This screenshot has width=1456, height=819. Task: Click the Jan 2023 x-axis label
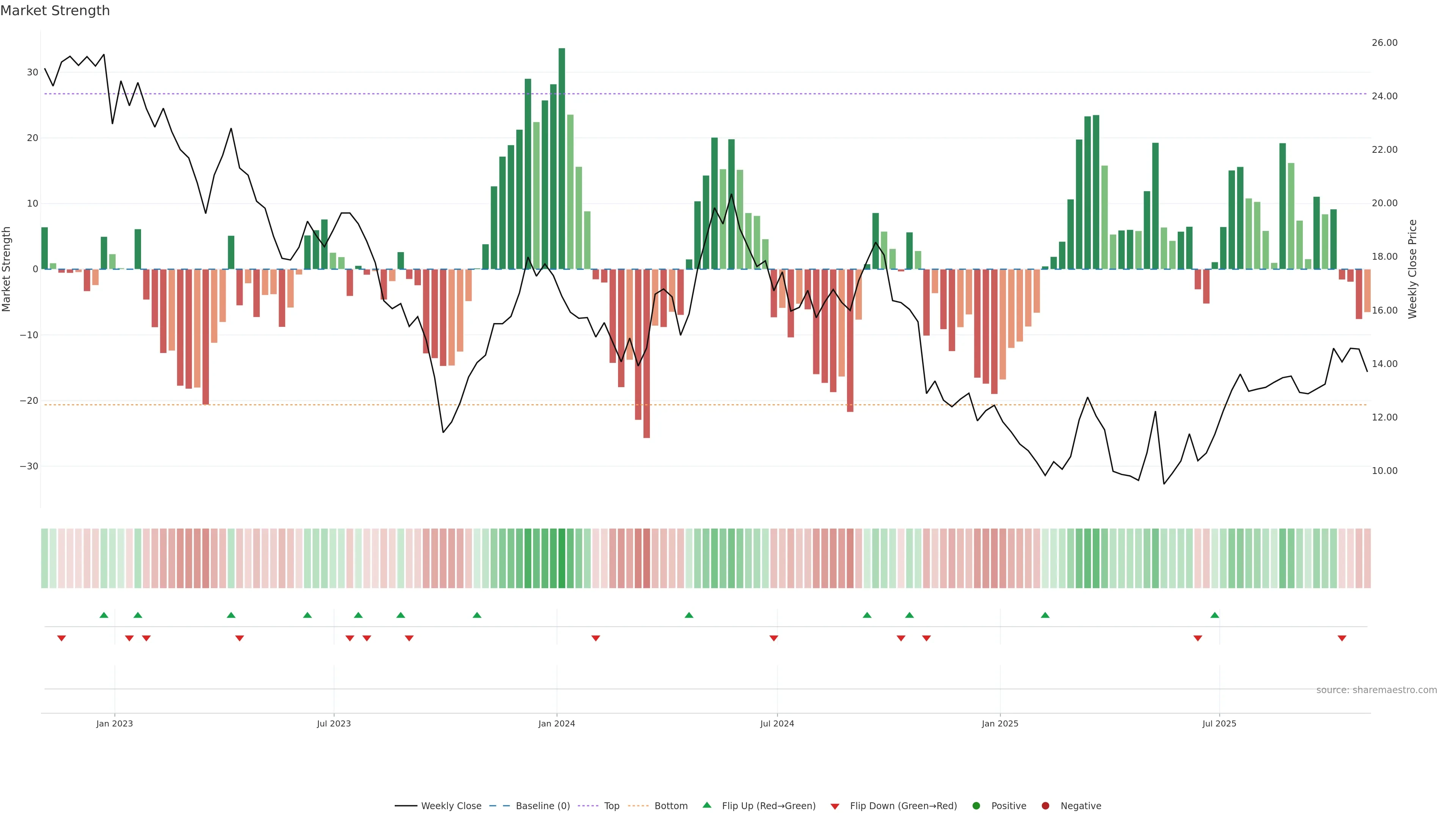pyautogui.click(x=114, y=723)
